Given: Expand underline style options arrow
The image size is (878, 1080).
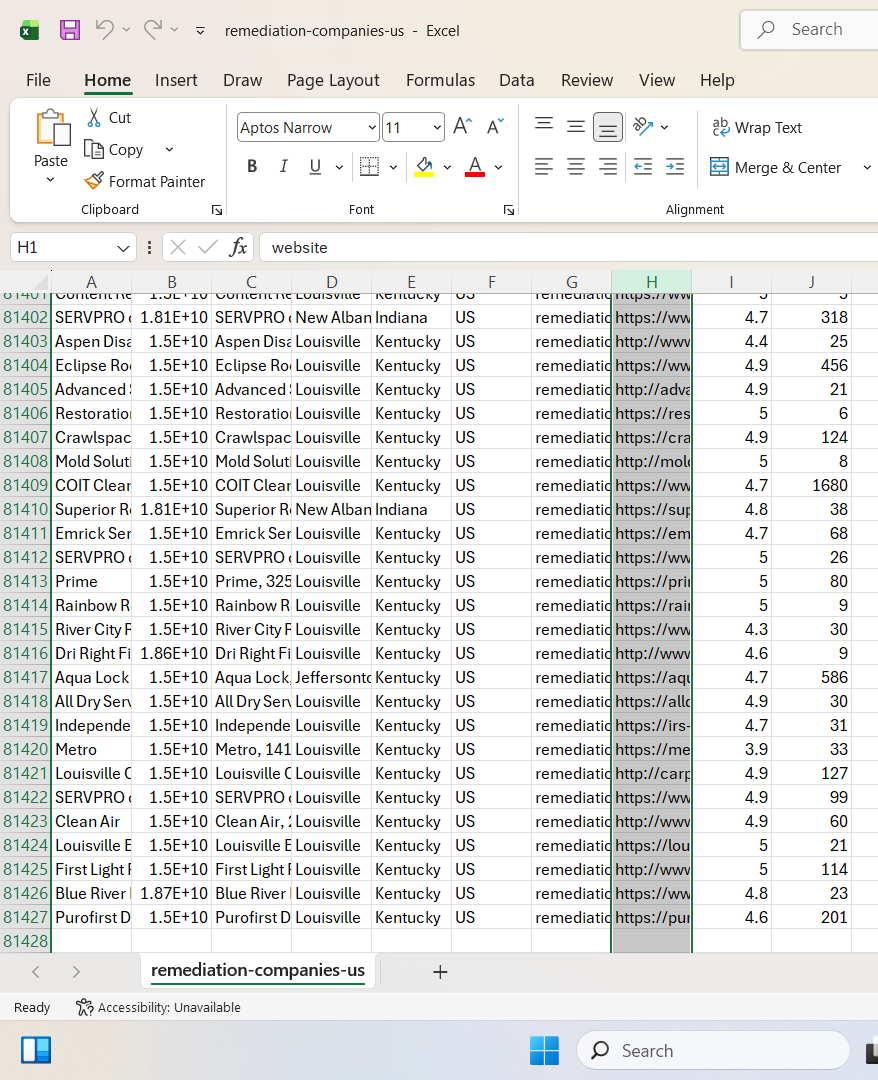Looking at the screenshot, I should (339, 167).
